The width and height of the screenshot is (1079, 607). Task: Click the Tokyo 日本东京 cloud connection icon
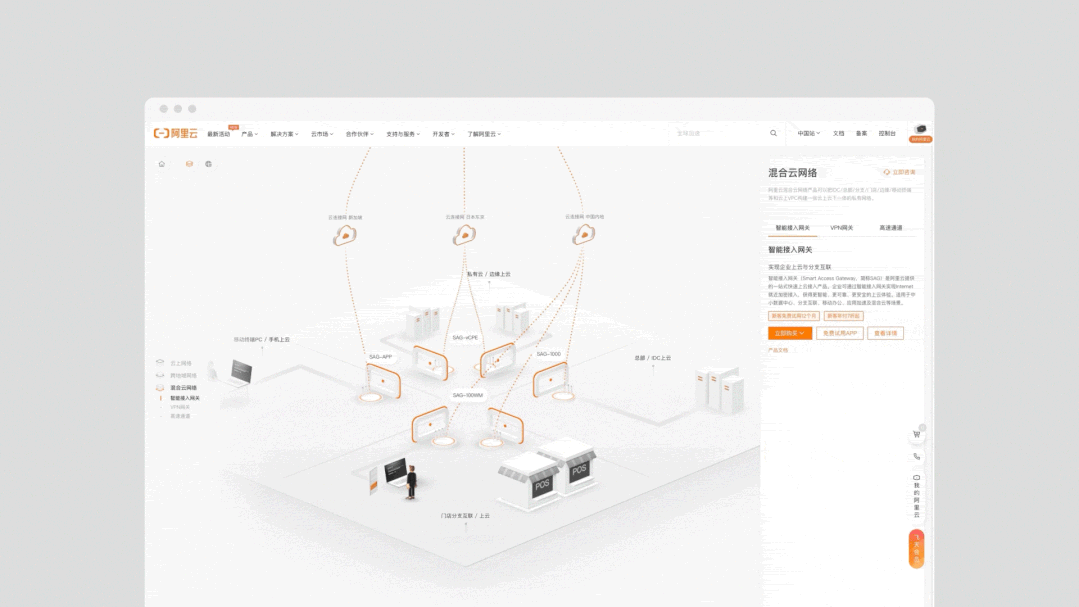pos(464,235)
